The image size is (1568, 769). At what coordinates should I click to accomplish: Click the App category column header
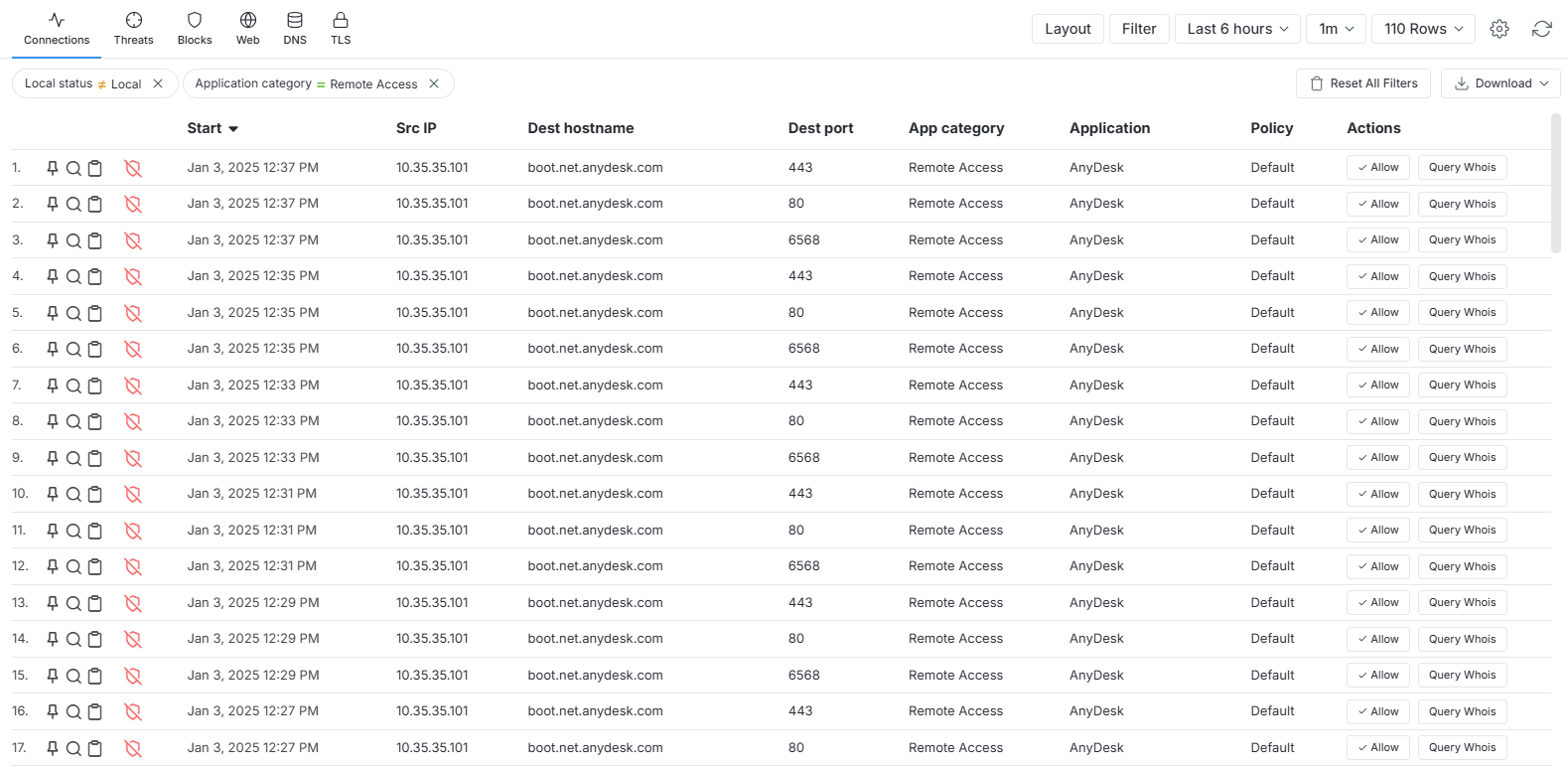[956, 128]
